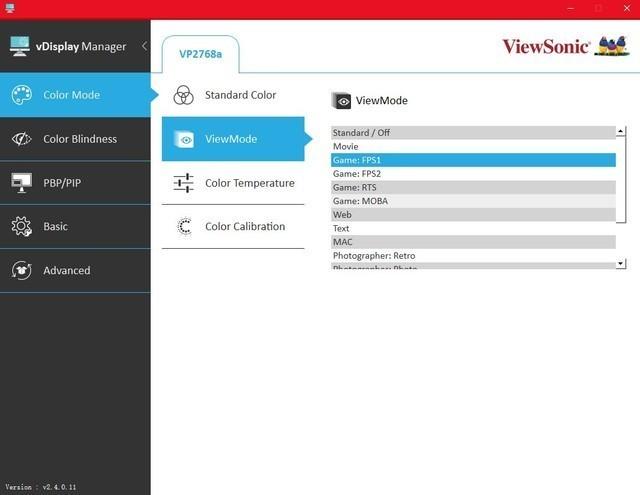The width and height of the screenshot is (640, 495).
Task: Open the Basic settings section
Action: pyautogui.click(x=75, y=226)
